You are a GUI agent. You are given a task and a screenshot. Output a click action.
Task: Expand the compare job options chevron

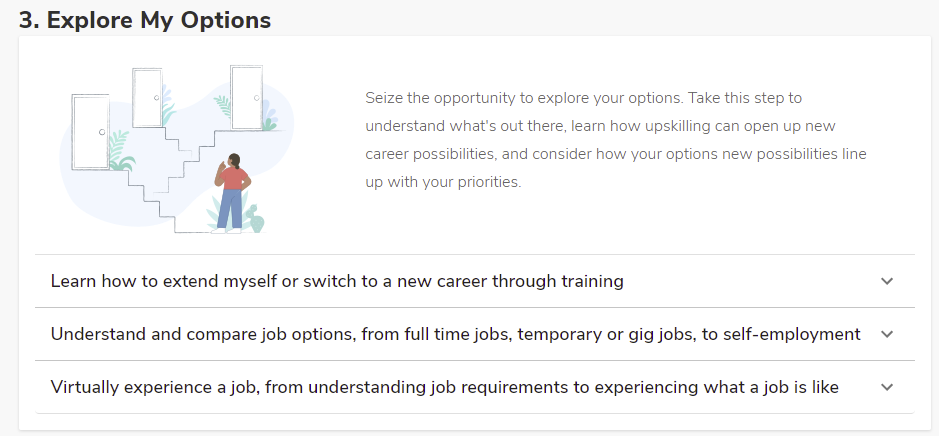(886, 334)
